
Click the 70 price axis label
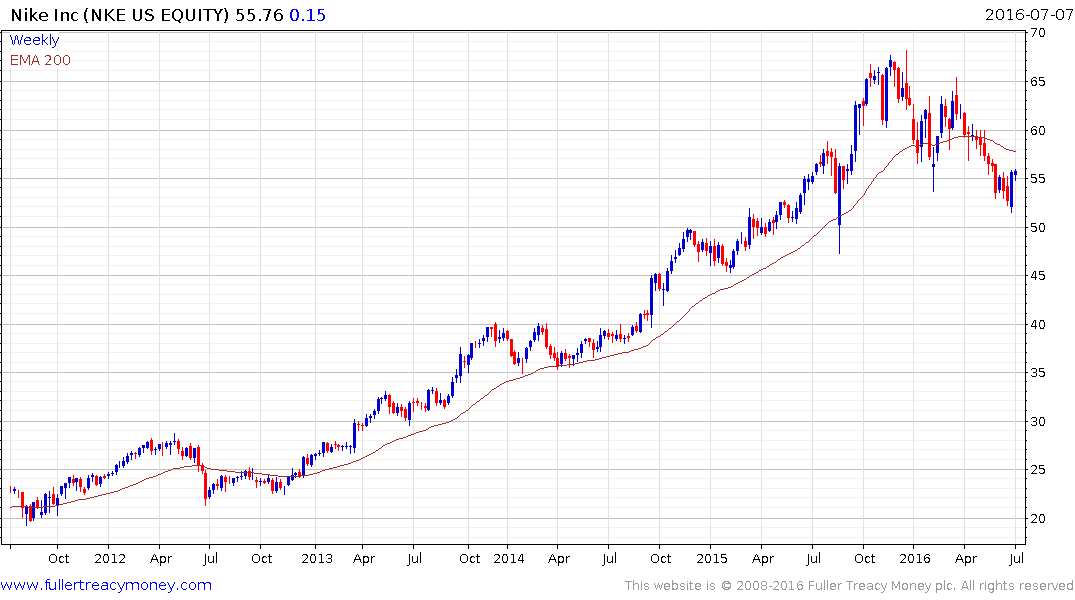1037,32
